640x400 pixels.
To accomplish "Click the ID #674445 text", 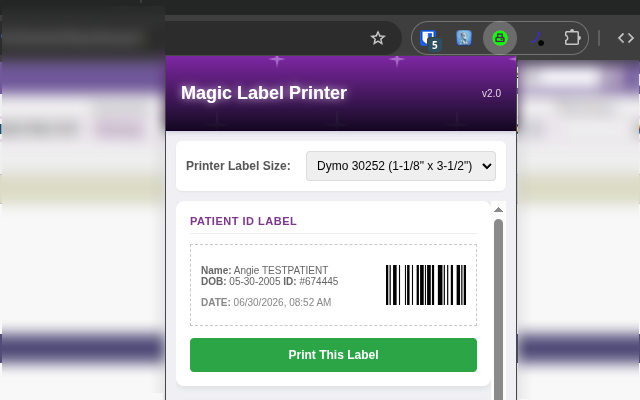I will point(311,281).
